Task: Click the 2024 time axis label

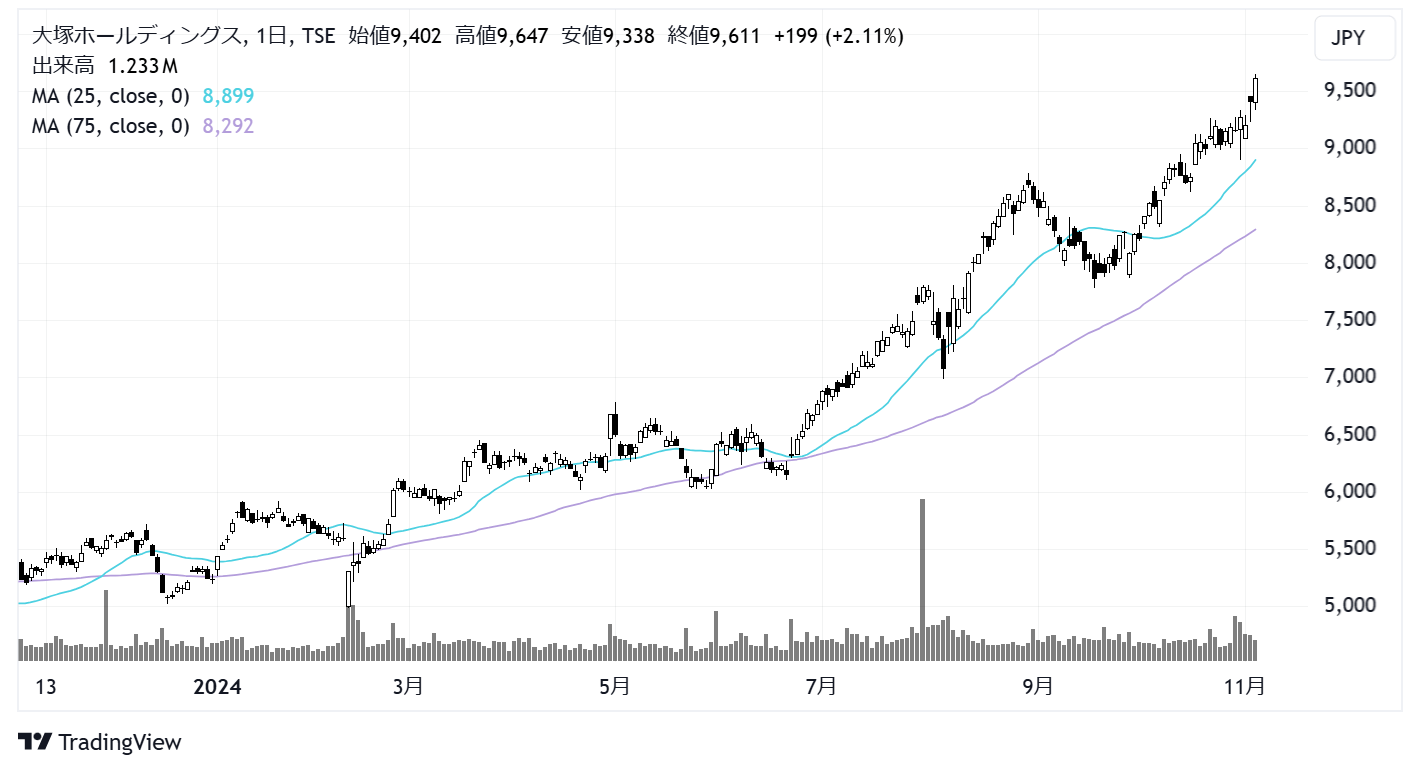Action: point(217,687)
